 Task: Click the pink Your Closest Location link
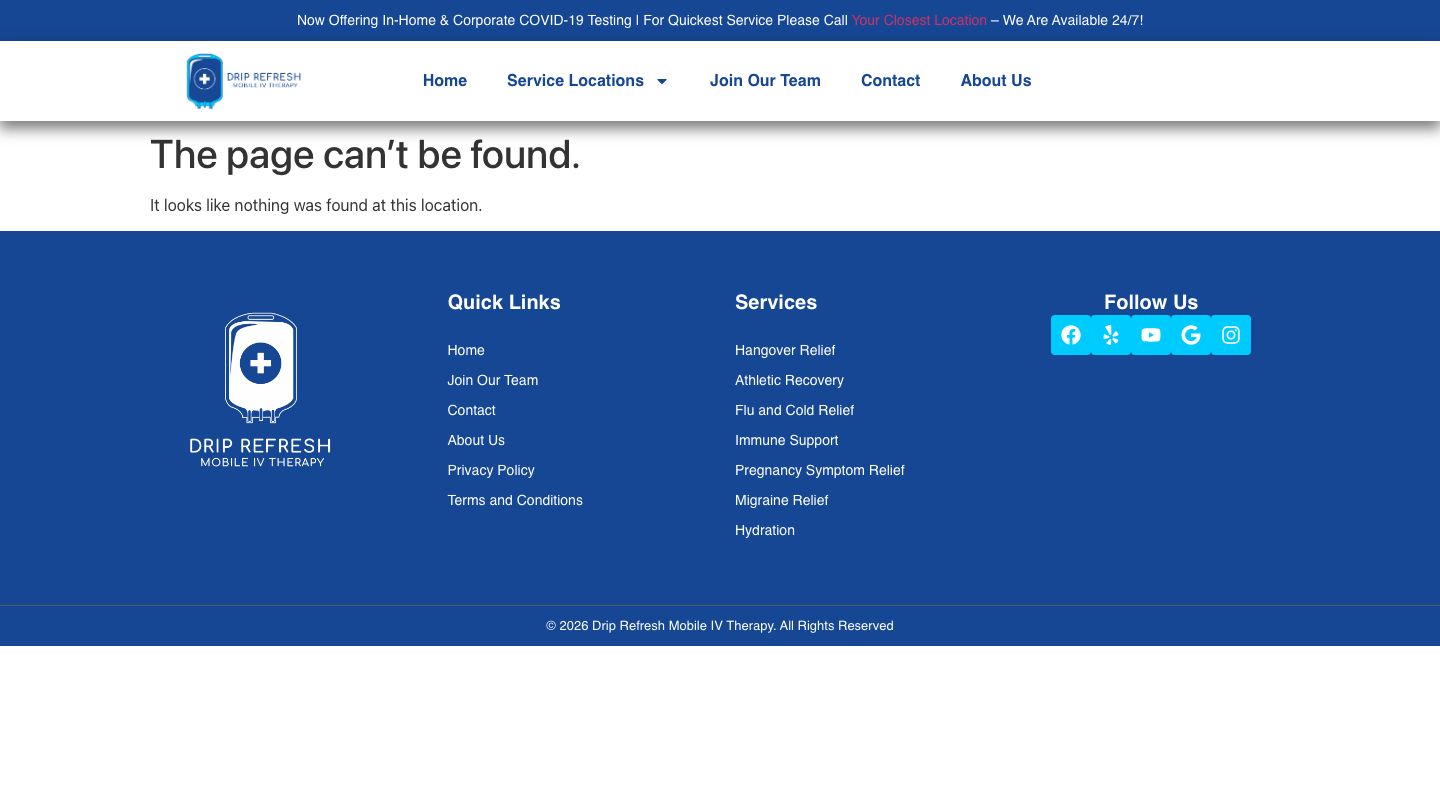(918, 20)
